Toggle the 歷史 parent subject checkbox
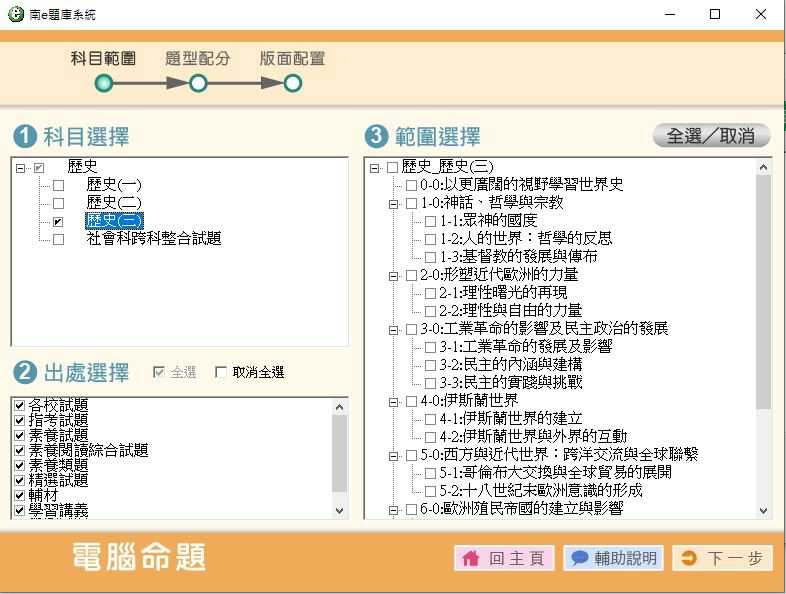This screenshot has width=786, height=594. tap(39, 168)
